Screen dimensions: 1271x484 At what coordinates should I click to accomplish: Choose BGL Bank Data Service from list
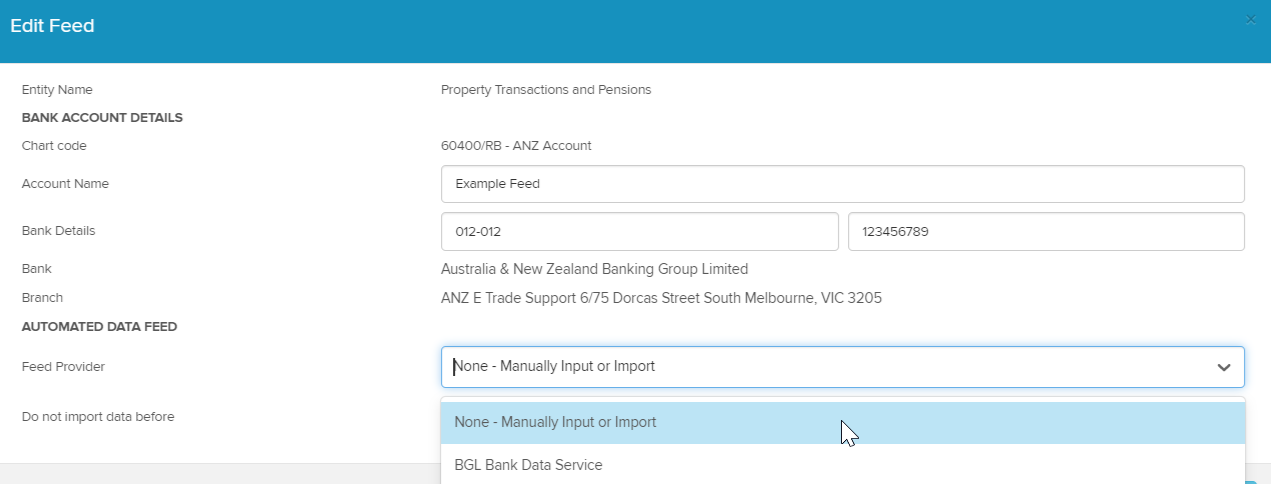tap(528, 465)
